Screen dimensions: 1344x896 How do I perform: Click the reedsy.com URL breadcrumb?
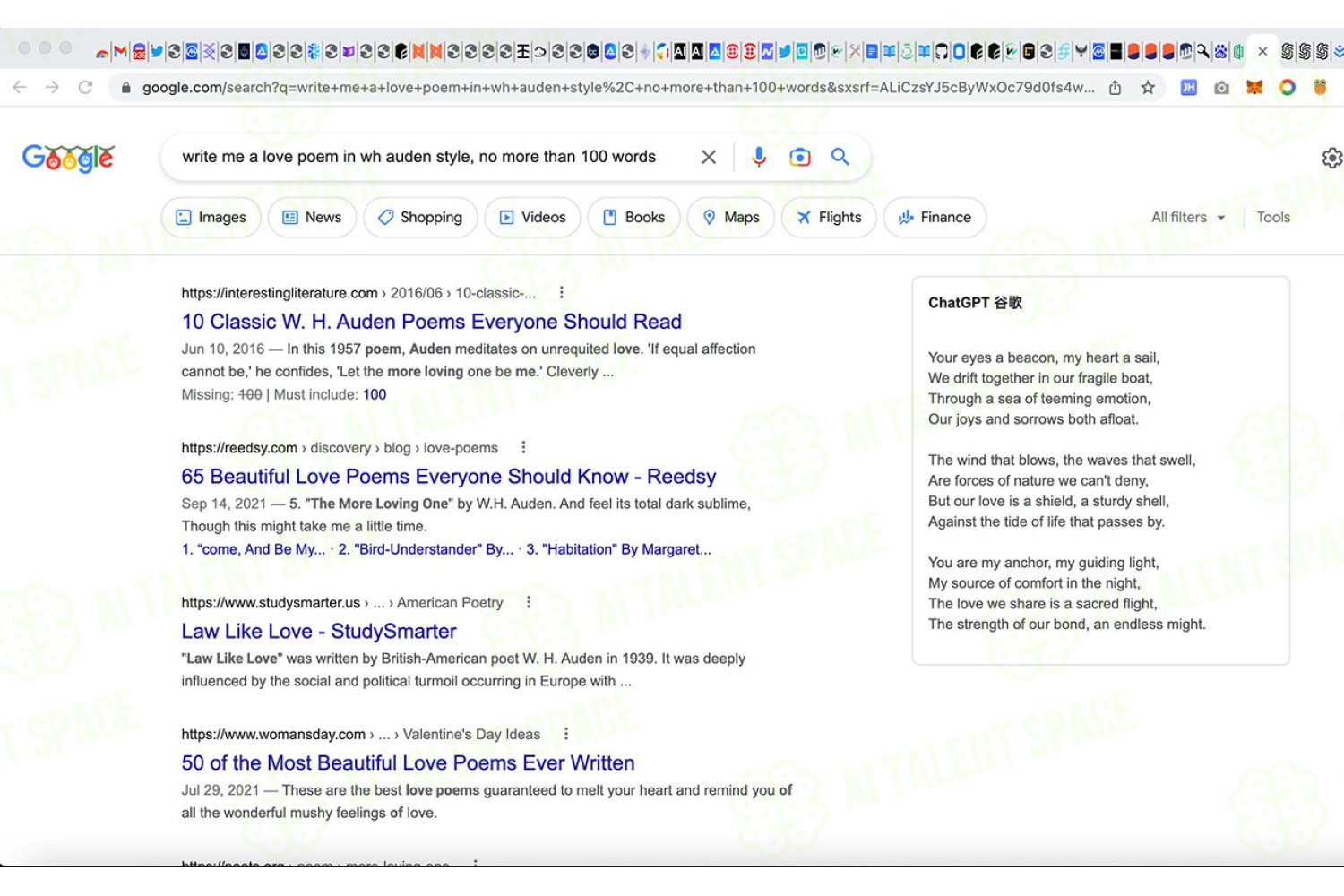point(340,448)
